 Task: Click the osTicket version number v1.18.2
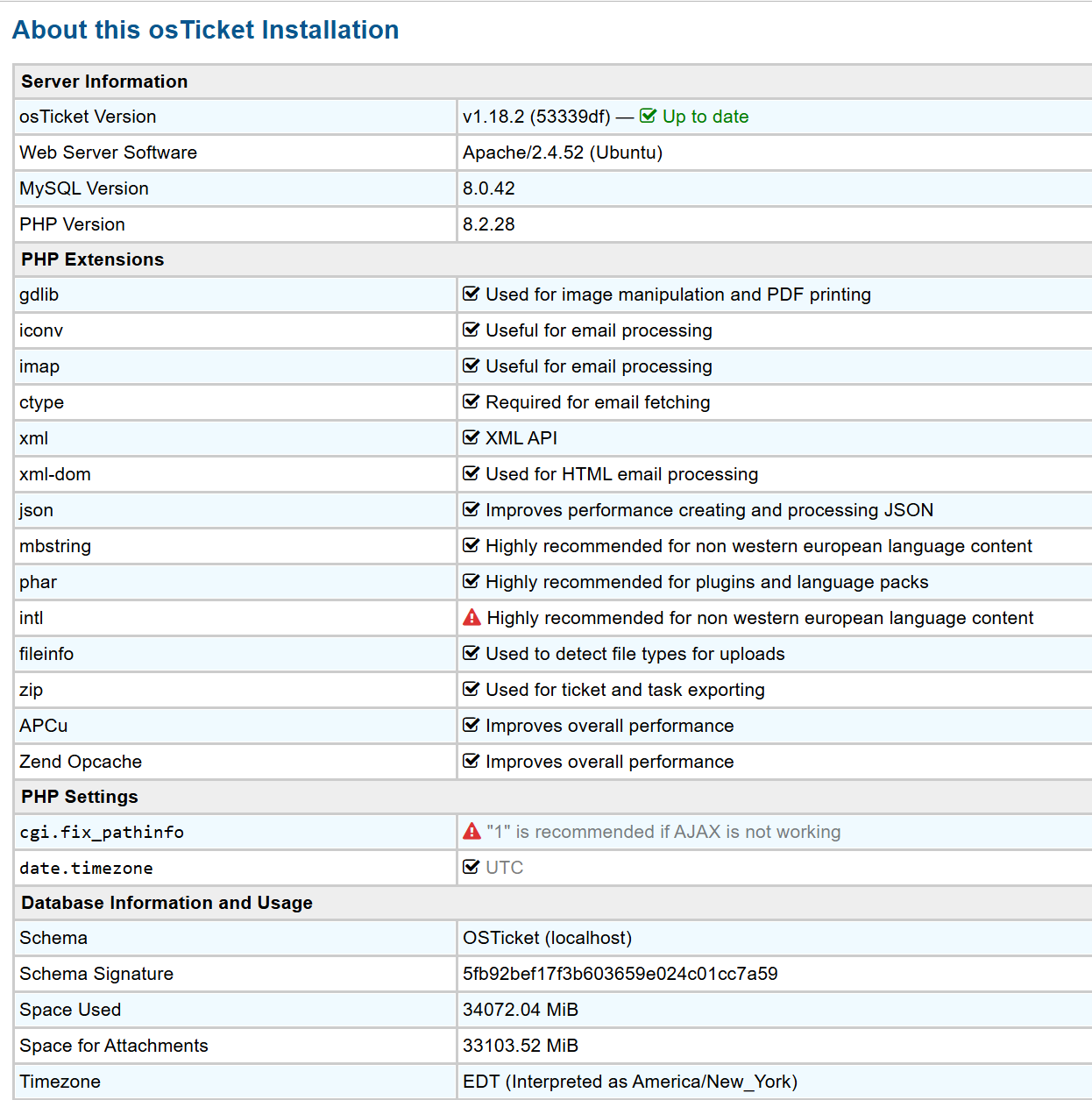click(493, 117)
